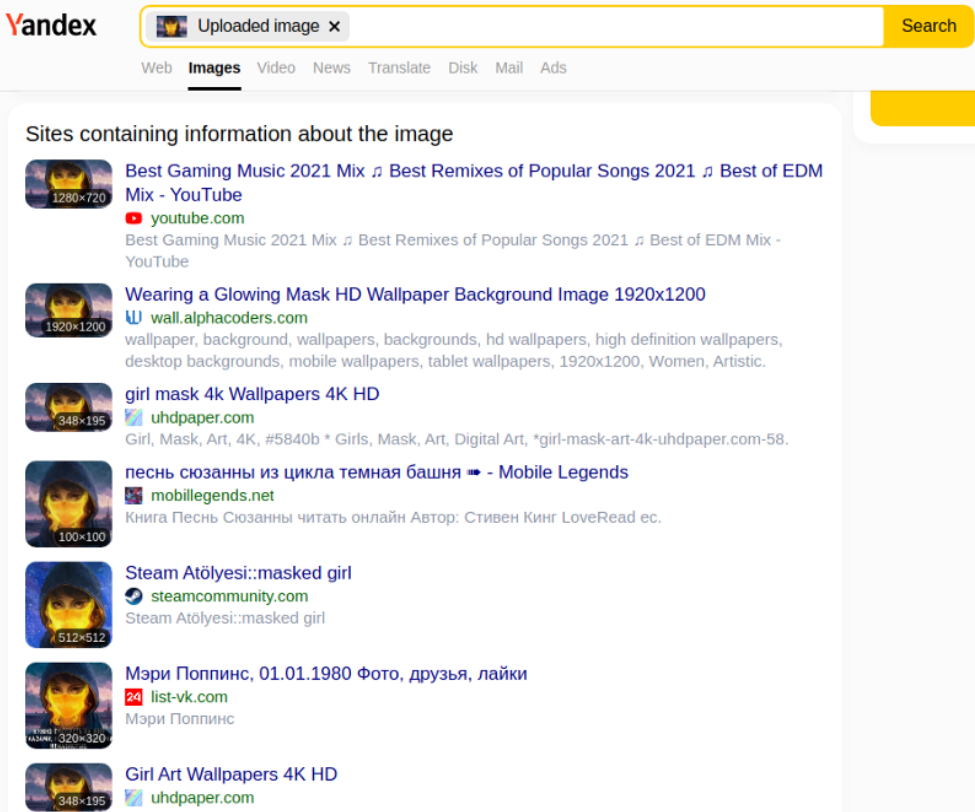This screenshot has width=975, height=812.
Task: Open Steam Atölyesi::masked girl result link
Action: tap(238, 573)
